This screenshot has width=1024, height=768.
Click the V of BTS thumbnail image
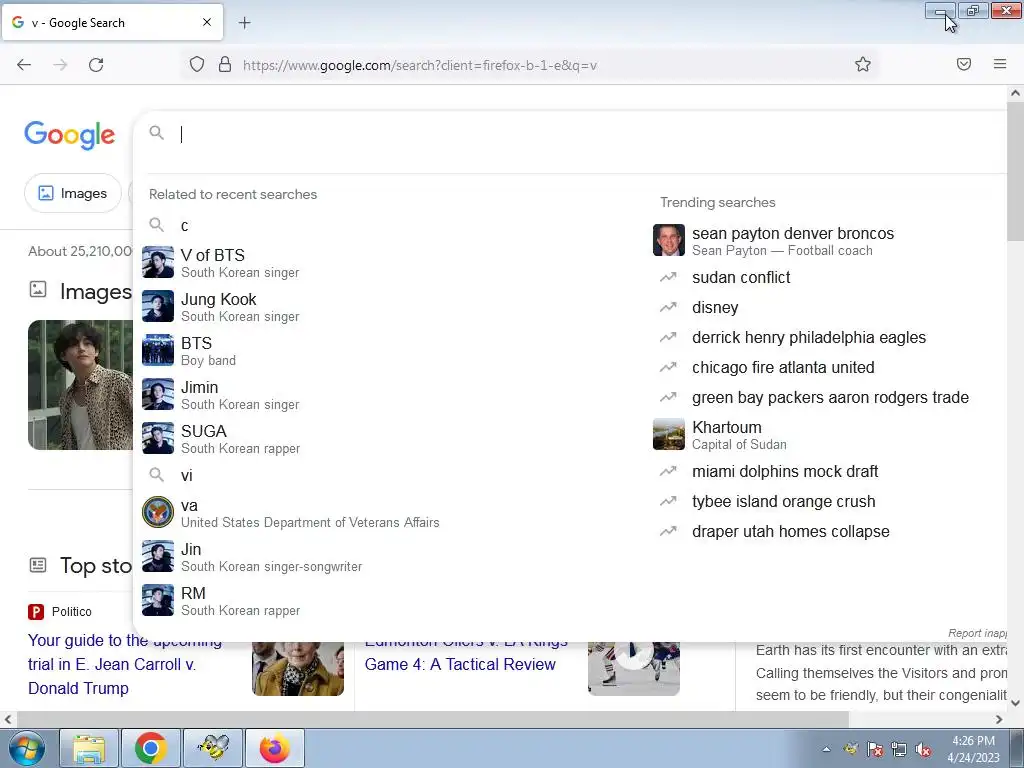[x=158, y=262]
